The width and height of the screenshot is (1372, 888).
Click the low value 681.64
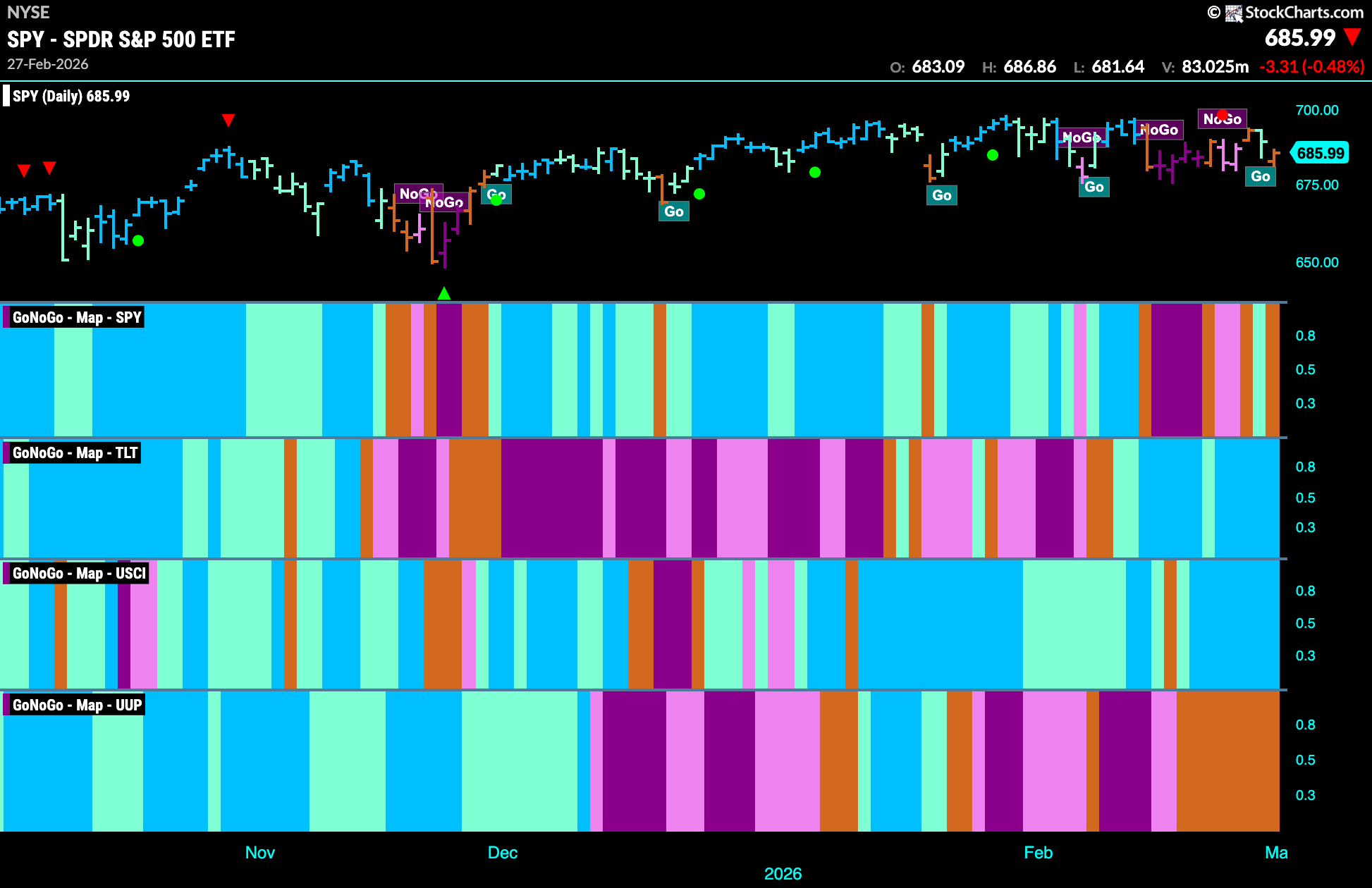pyautogui.click(x=1118, y=67)
